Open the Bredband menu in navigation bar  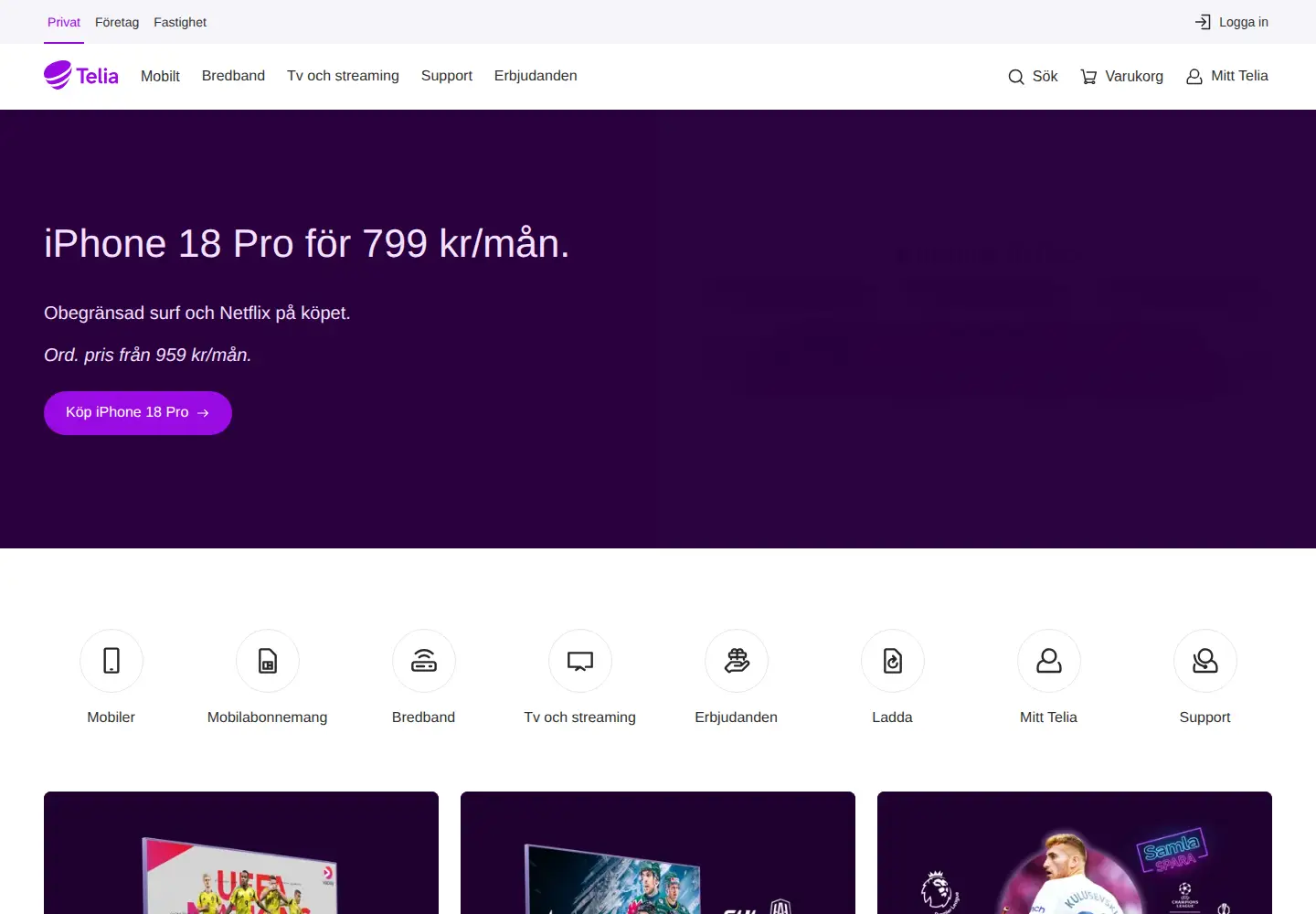pos(233,76)
